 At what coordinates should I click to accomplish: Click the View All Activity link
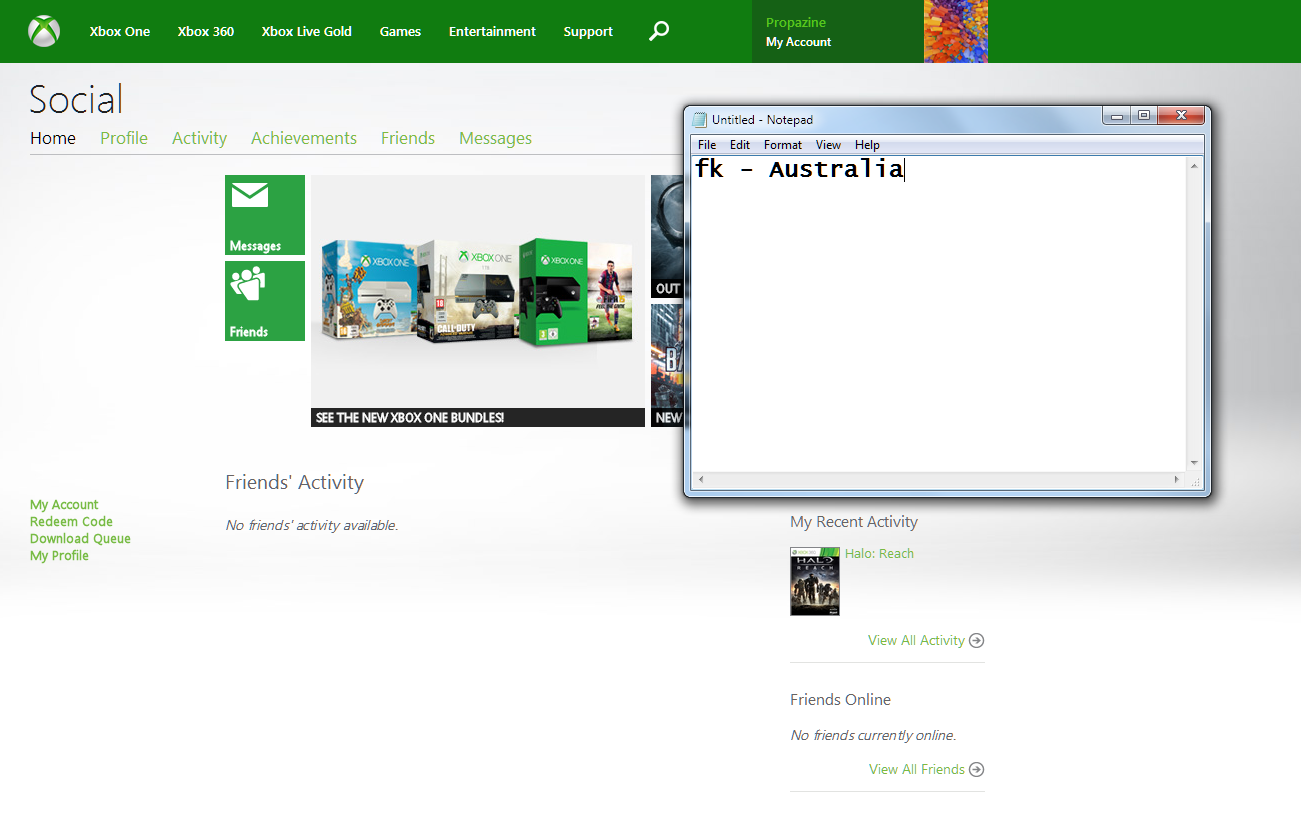click(916, 641)
